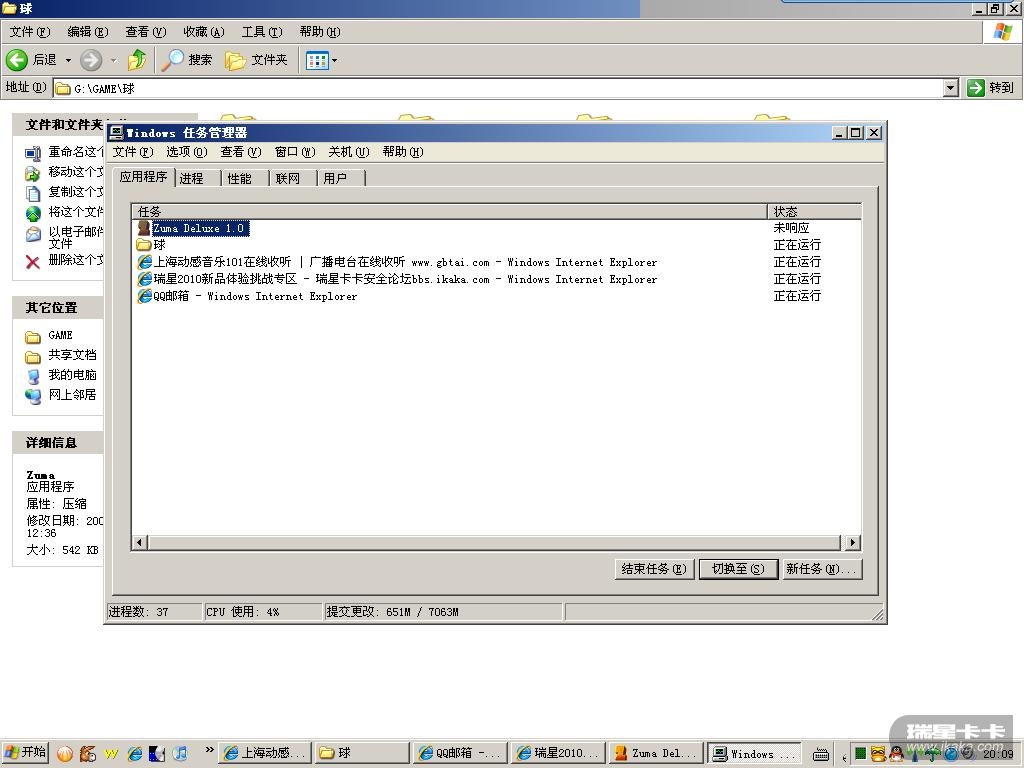
Task: Click the QQ penguin tray icon
Action: (897, 754)
